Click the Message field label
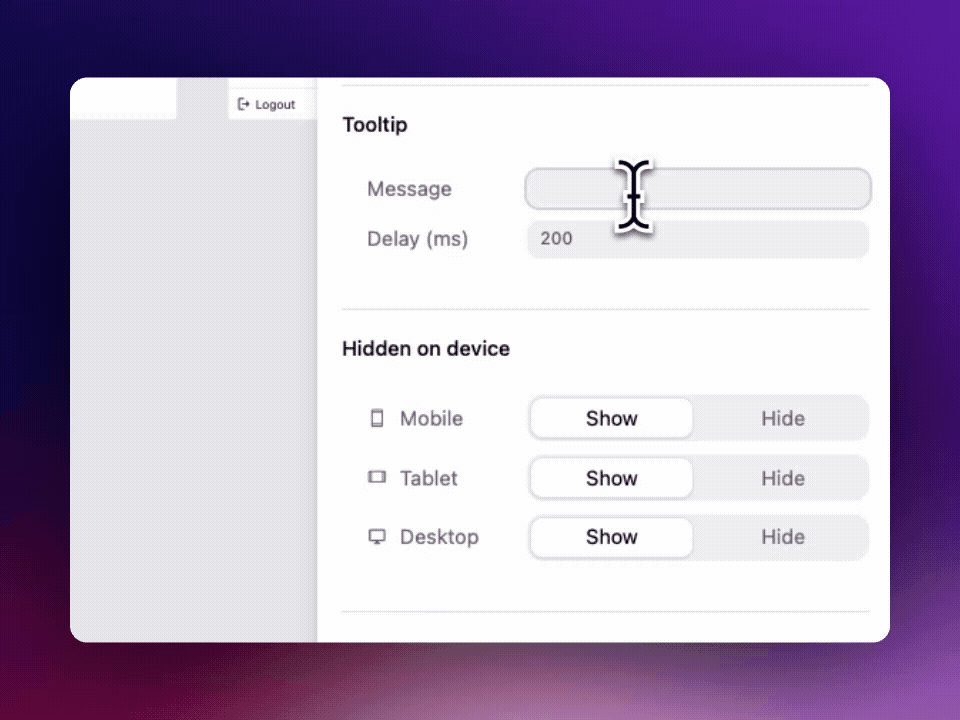 point(409,189)
